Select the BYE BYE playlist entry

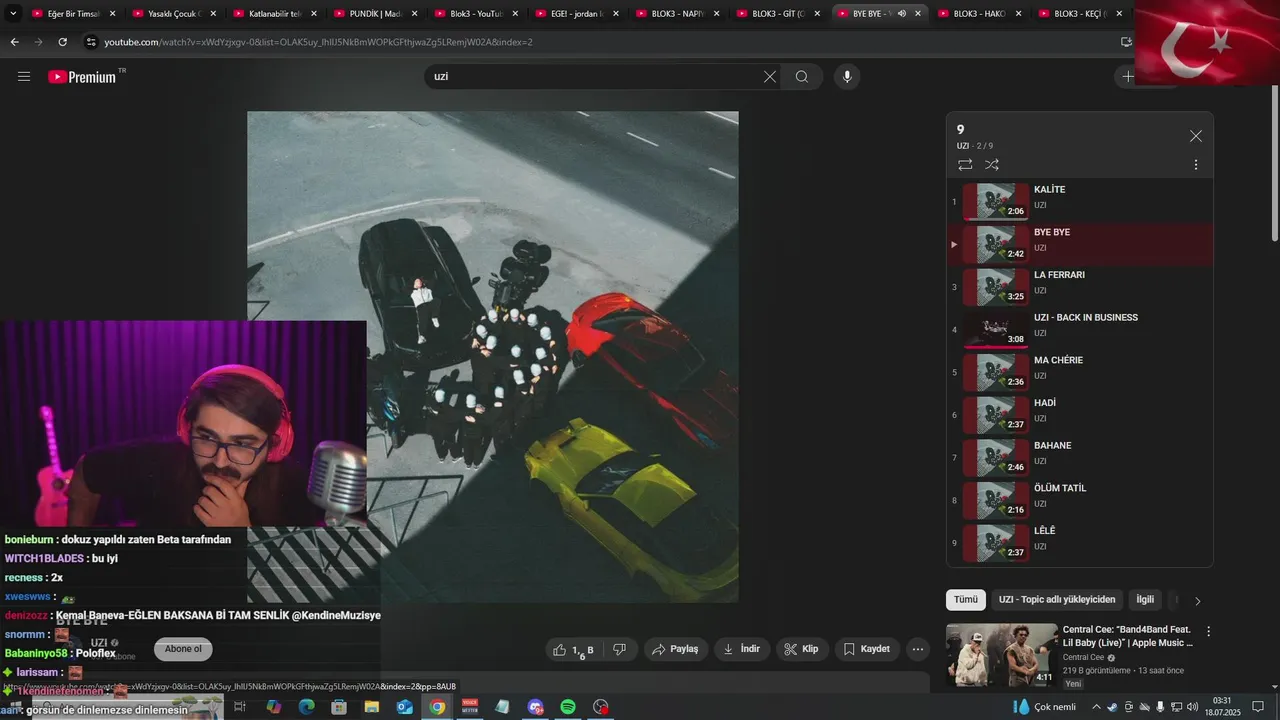coord(1080,244)
